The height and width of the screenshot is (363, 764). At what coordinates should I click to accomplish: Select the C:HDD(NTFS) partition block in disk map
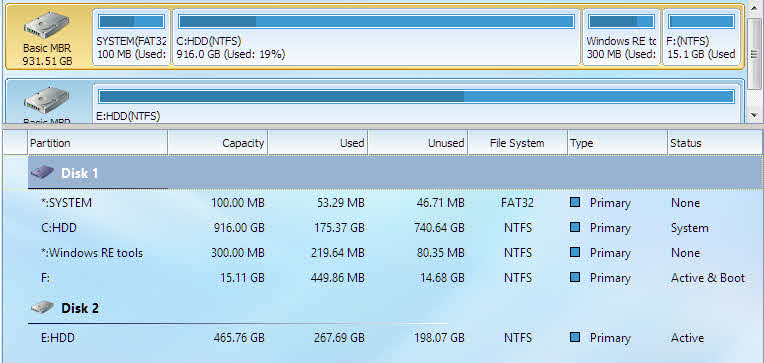[376, 37]
